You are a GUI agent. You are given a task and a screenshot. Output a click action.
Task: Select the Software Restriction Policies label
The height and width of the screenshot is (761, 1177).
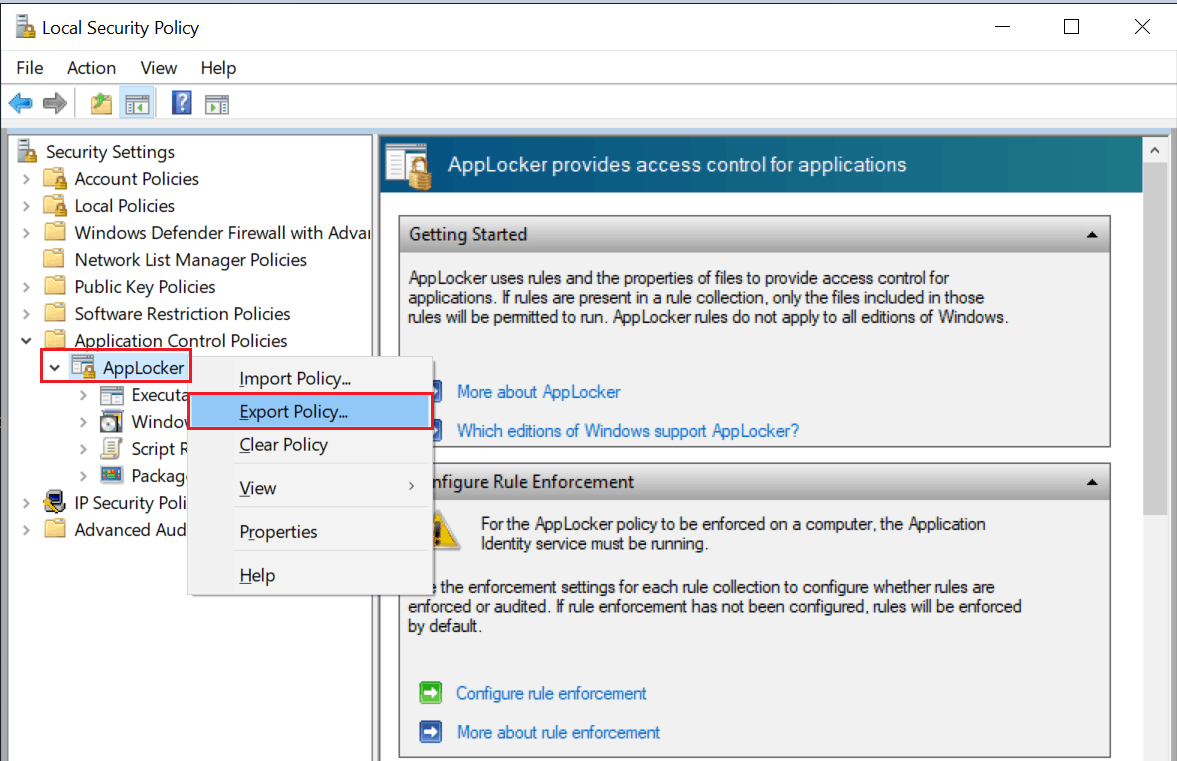182,314
